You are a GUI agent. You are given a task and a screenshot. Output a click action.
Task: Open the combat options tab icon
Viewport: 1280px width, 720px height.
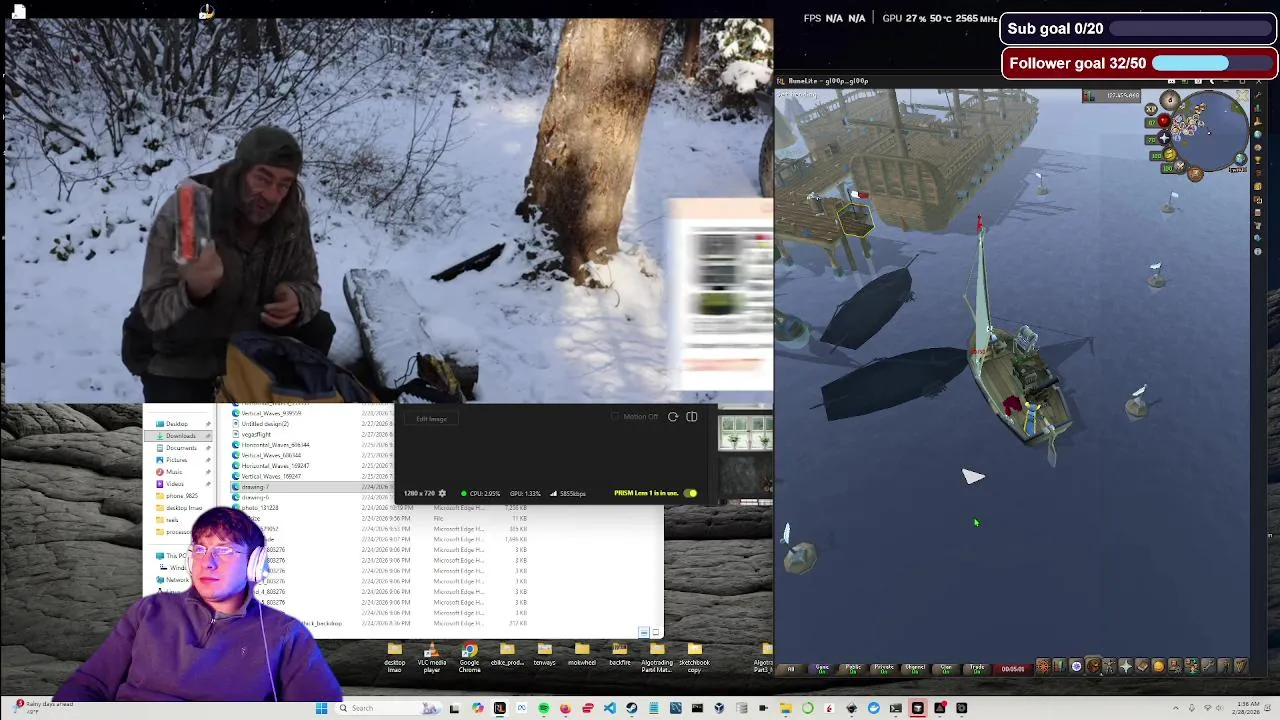[x=1044, y=666]
